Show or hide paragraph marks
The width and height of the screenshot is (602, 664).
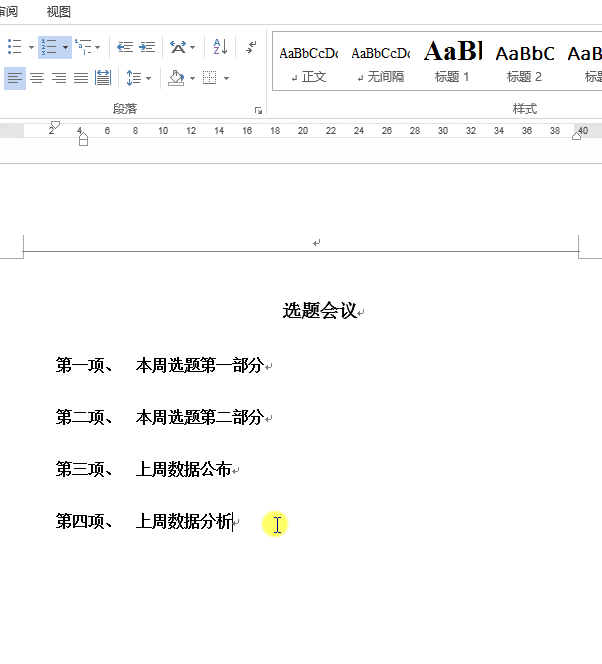[x=251, y=47]
